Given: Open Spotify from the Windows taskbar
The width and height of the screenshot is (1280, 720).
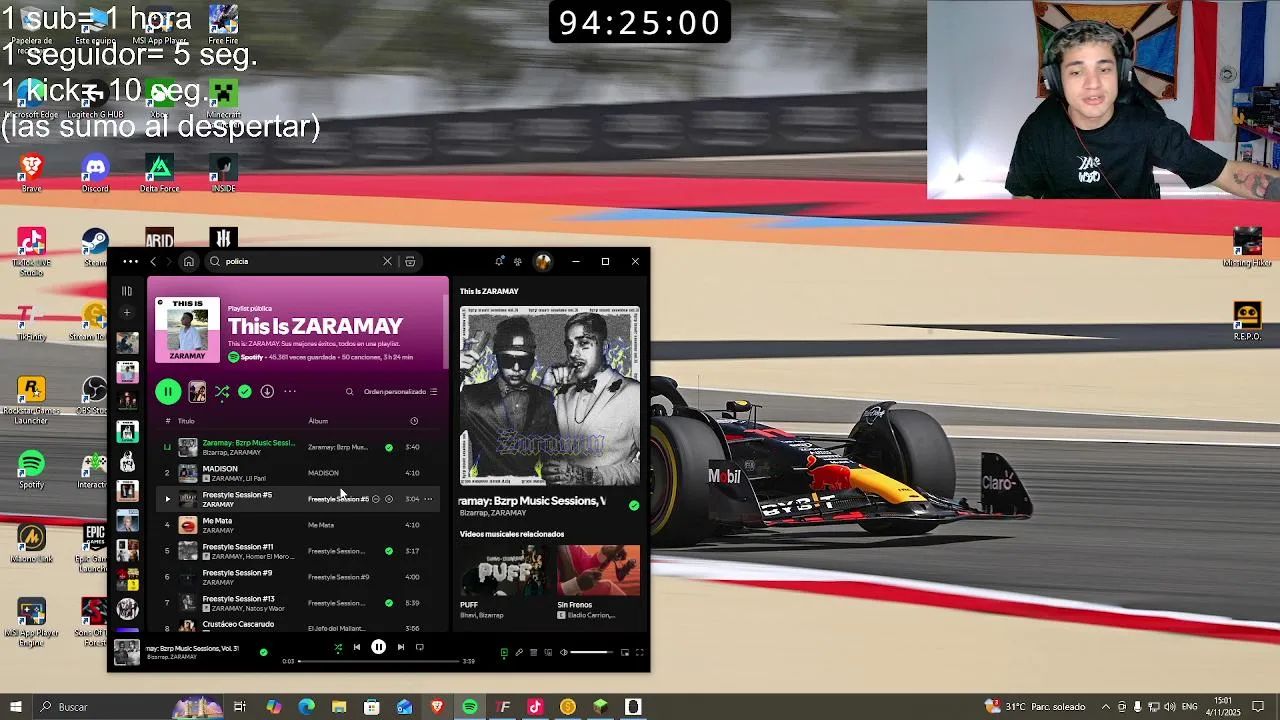Looking at the screenshot, I should 470,707.
